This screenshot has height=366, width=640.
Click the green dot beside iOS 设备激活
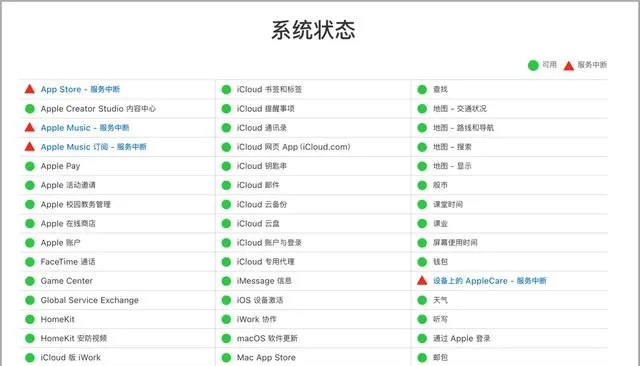tap(226, 300)
